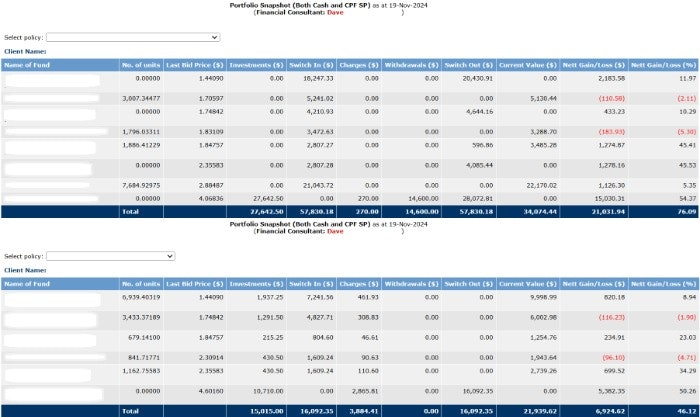Click 'Charges ($)' header in the lower table
This screenshot has width=700, height=417.
pos(359,284)
